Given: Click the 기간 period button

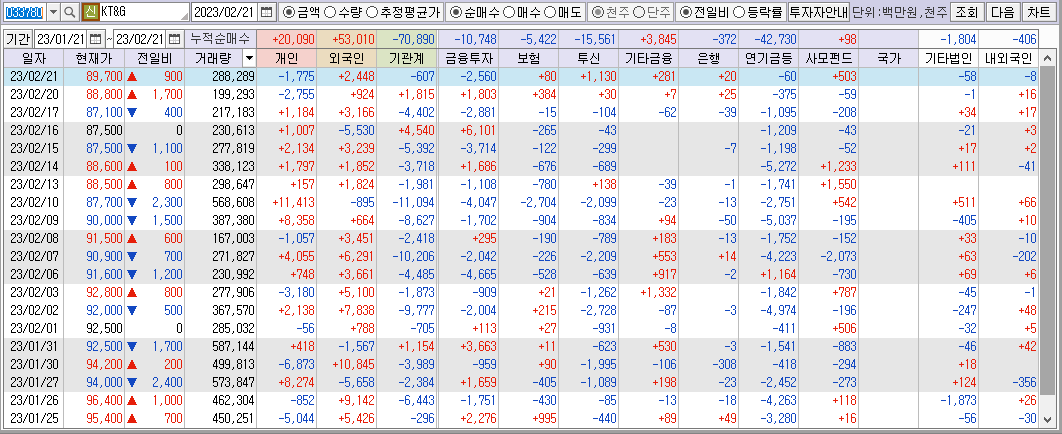Looking at the screenshot, I should pyautogui.click(x=18, y=39).
